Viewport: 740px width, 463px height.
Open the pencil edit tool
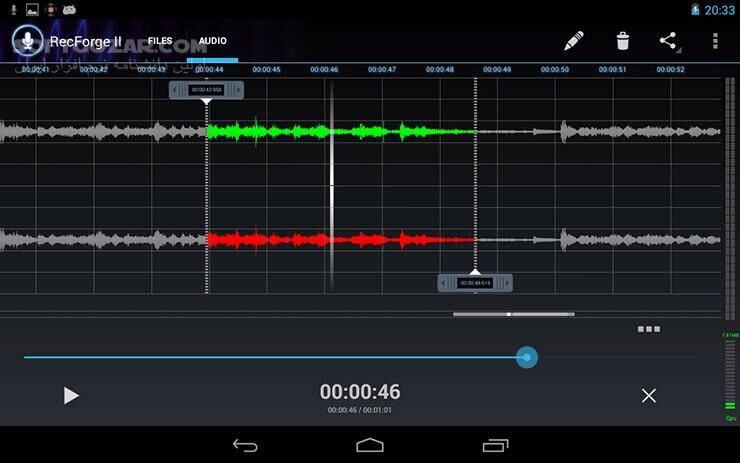pos(573,41)
